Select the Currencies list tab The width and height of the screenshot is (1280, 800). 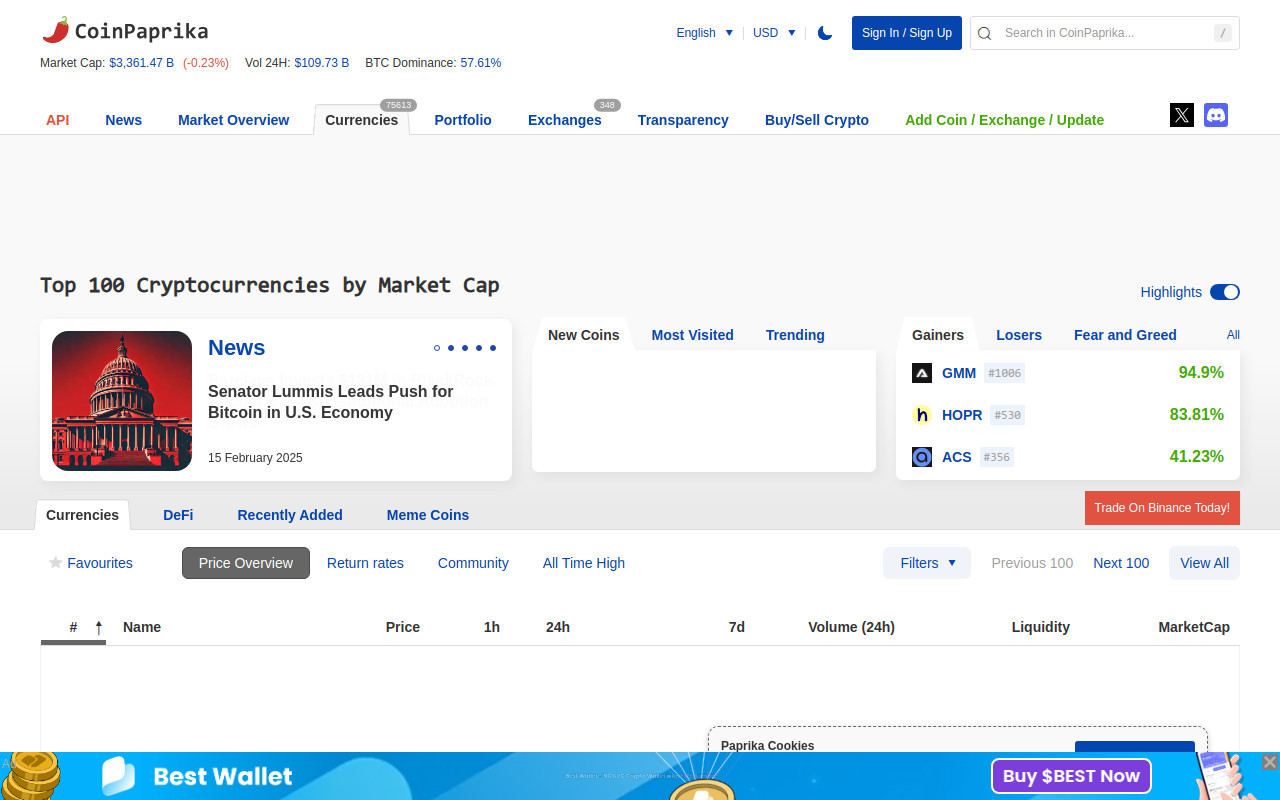click(82, 515)
